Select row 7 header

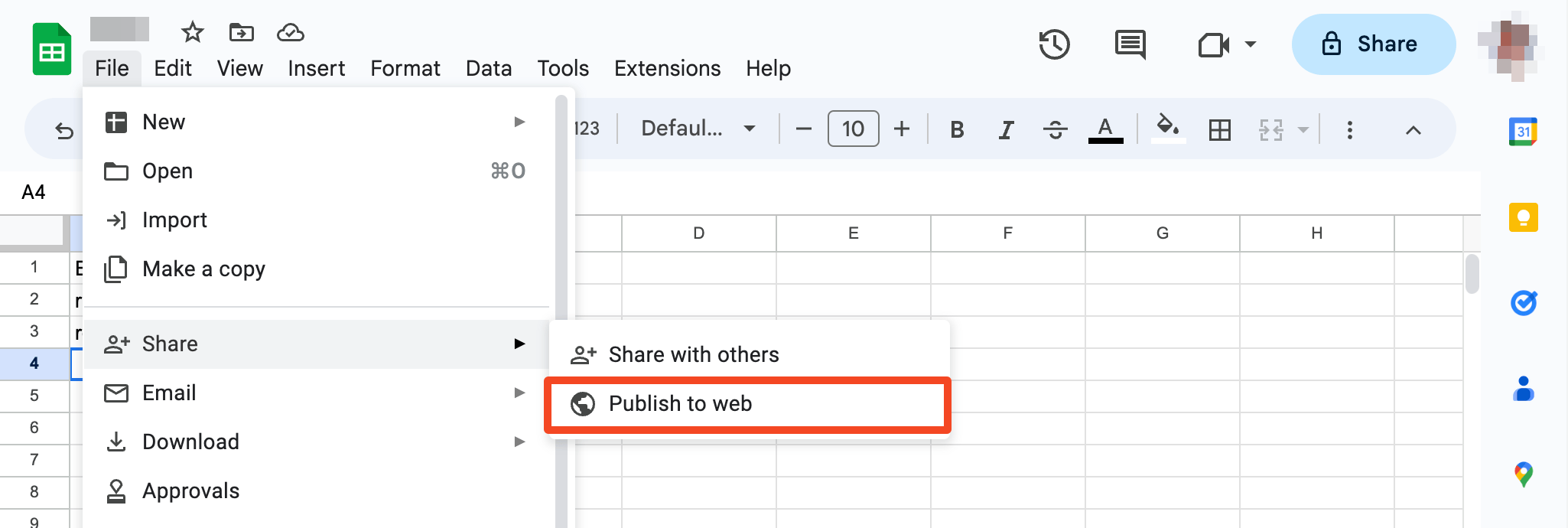[34, 460]
